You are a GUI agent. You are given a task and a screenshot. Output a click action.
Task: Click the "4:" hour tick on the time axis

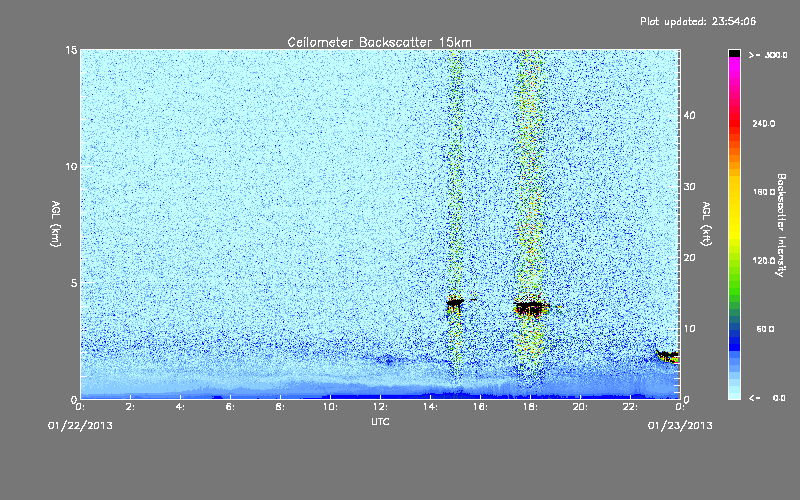(x=180, y=407)
